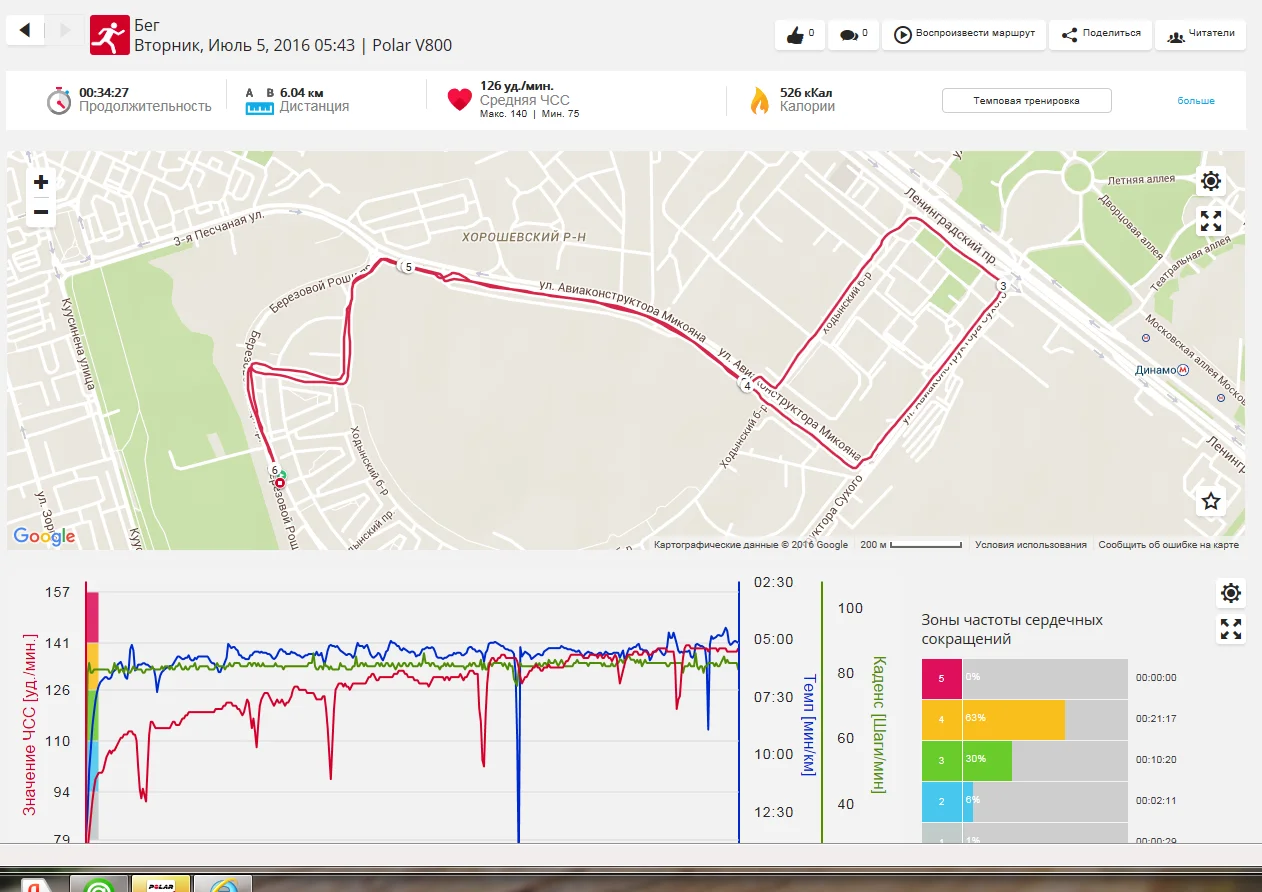The image size is (1262, 892).
Task: Click the Темп [мин/км] axis label
Action: point(808,725)
